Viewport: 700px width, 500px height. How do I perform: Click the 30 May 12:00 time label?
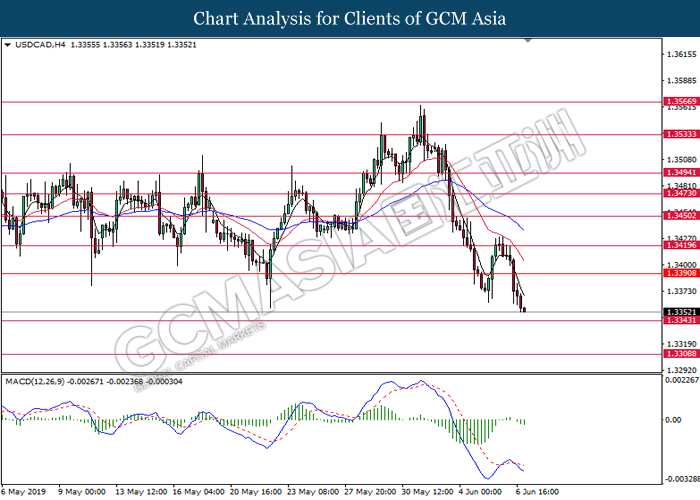(427, 492)
